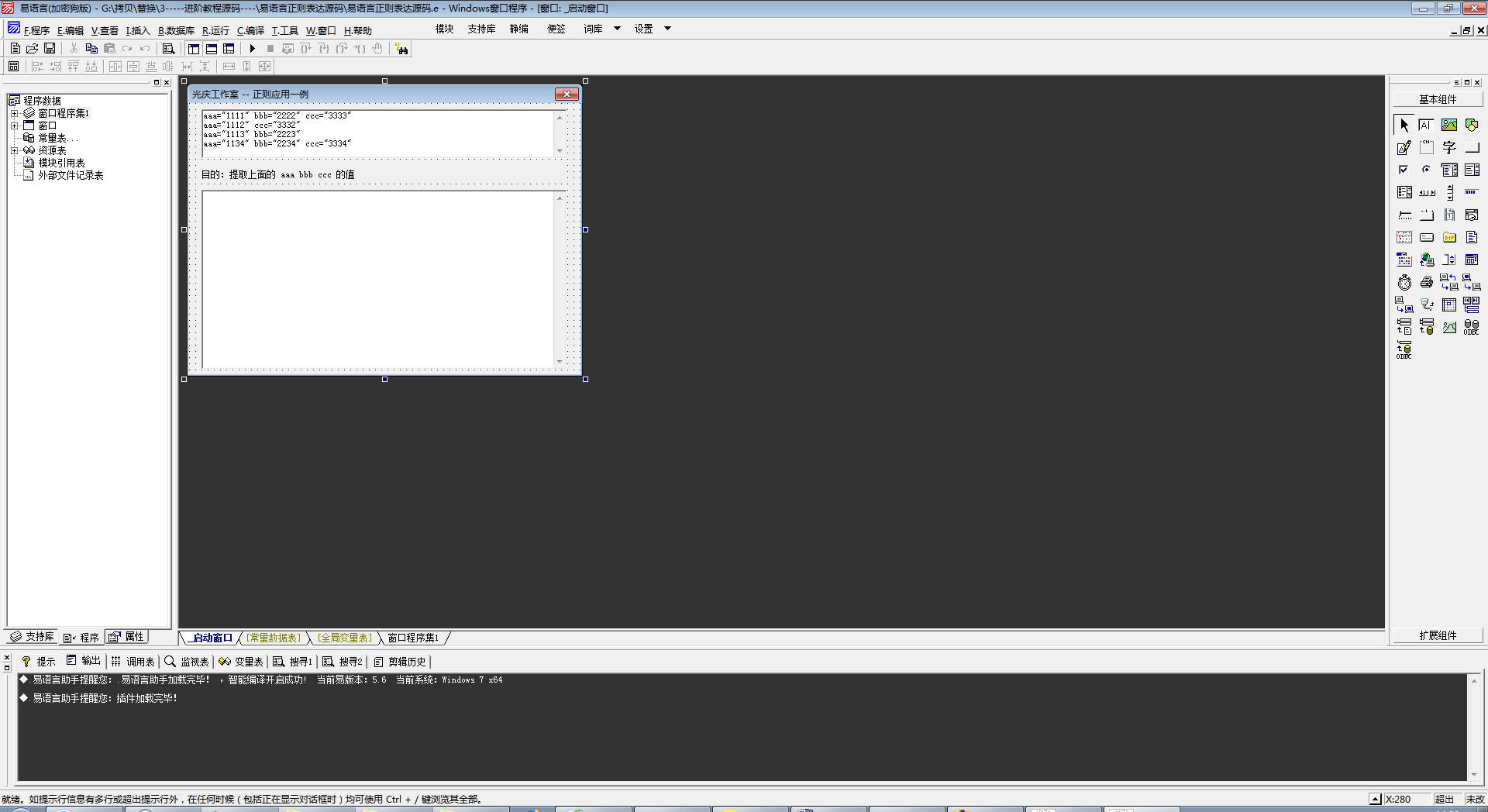The width and height of the screenshot is (1488, 812).
Task: Open the 输出 output tab
Action: (x=84, y=661)
